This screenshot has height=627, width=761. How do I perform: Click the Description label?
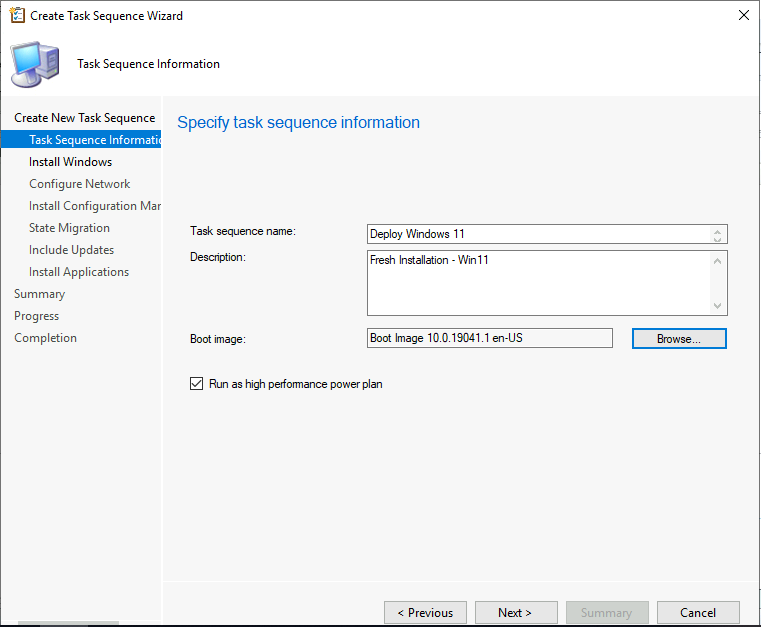tap(218, 257)
